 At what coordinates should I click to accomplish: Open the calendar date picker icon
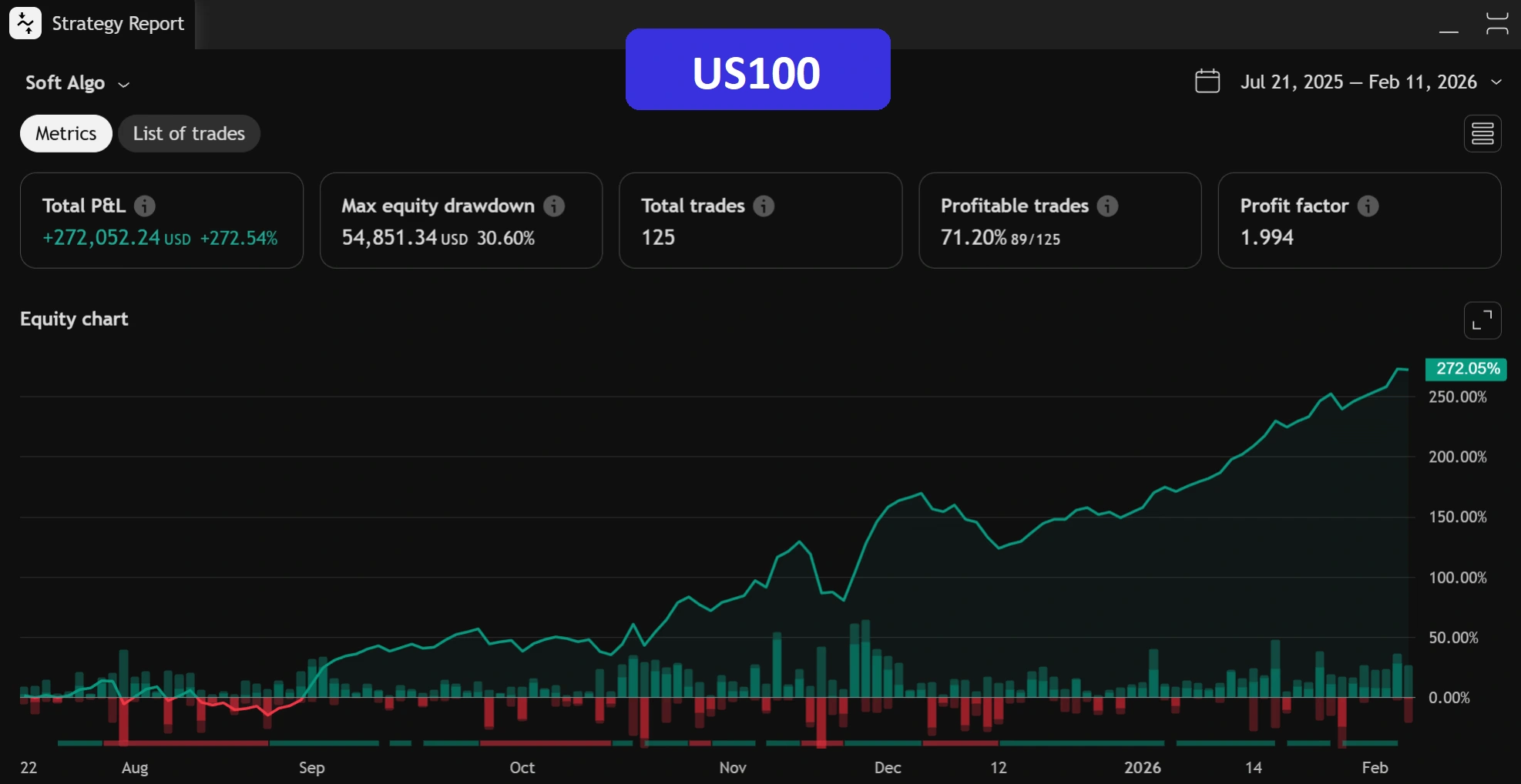[1207, 82]
